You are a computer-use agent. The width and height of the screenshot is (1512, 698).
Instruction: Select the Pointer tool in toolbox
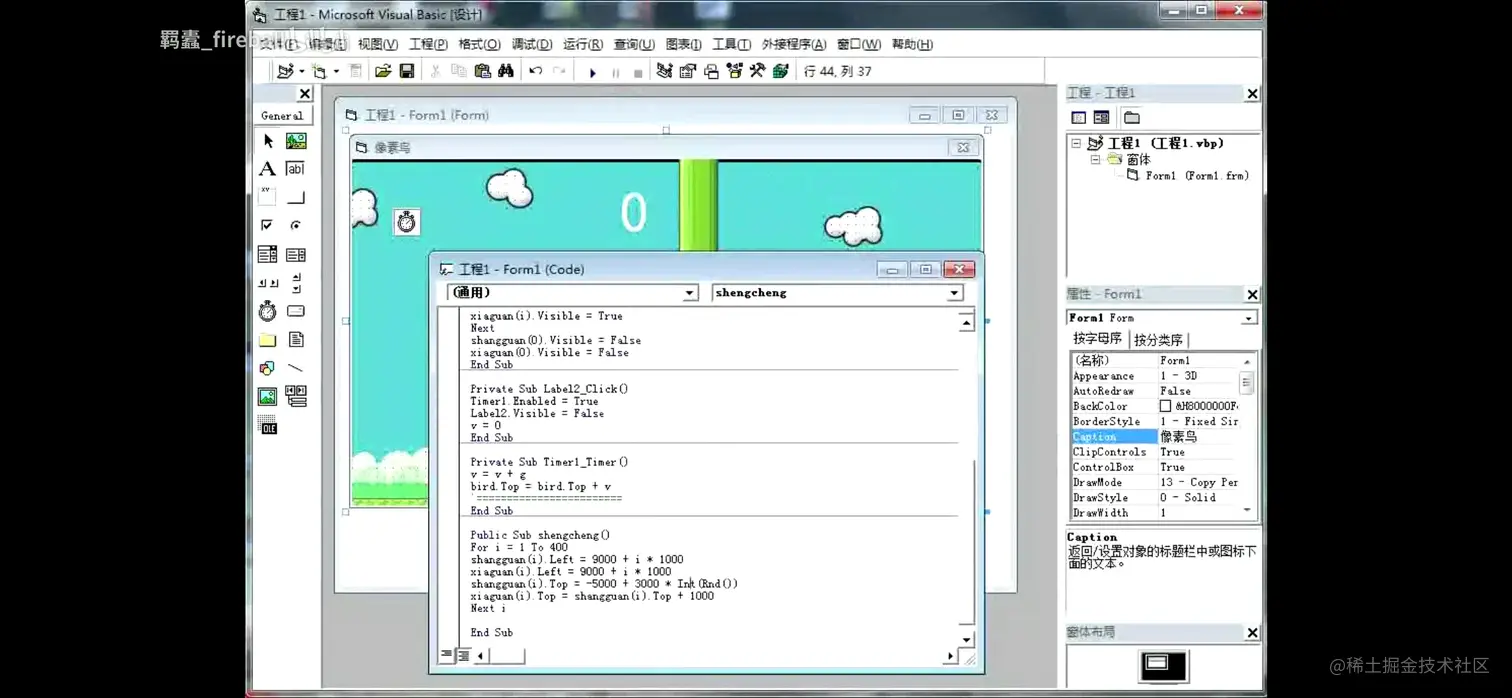[268, 141]
